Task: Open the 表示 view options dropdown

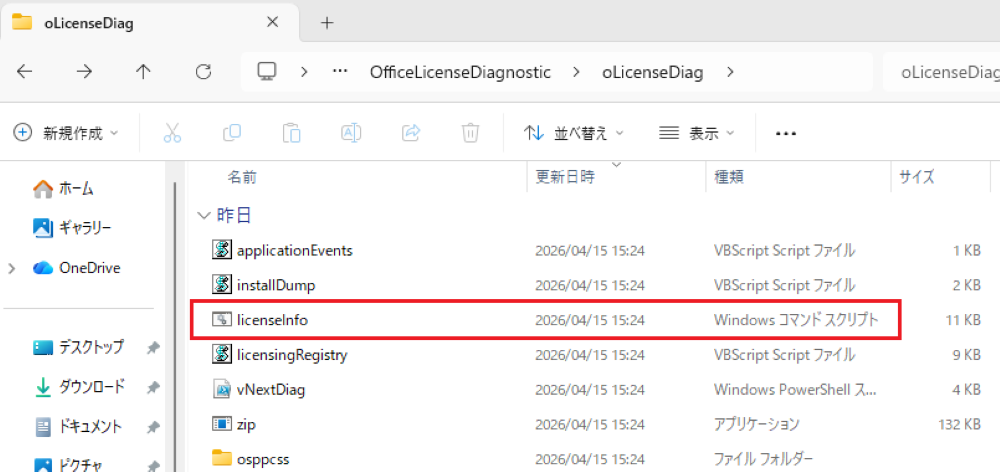Action: pos(698,133)
